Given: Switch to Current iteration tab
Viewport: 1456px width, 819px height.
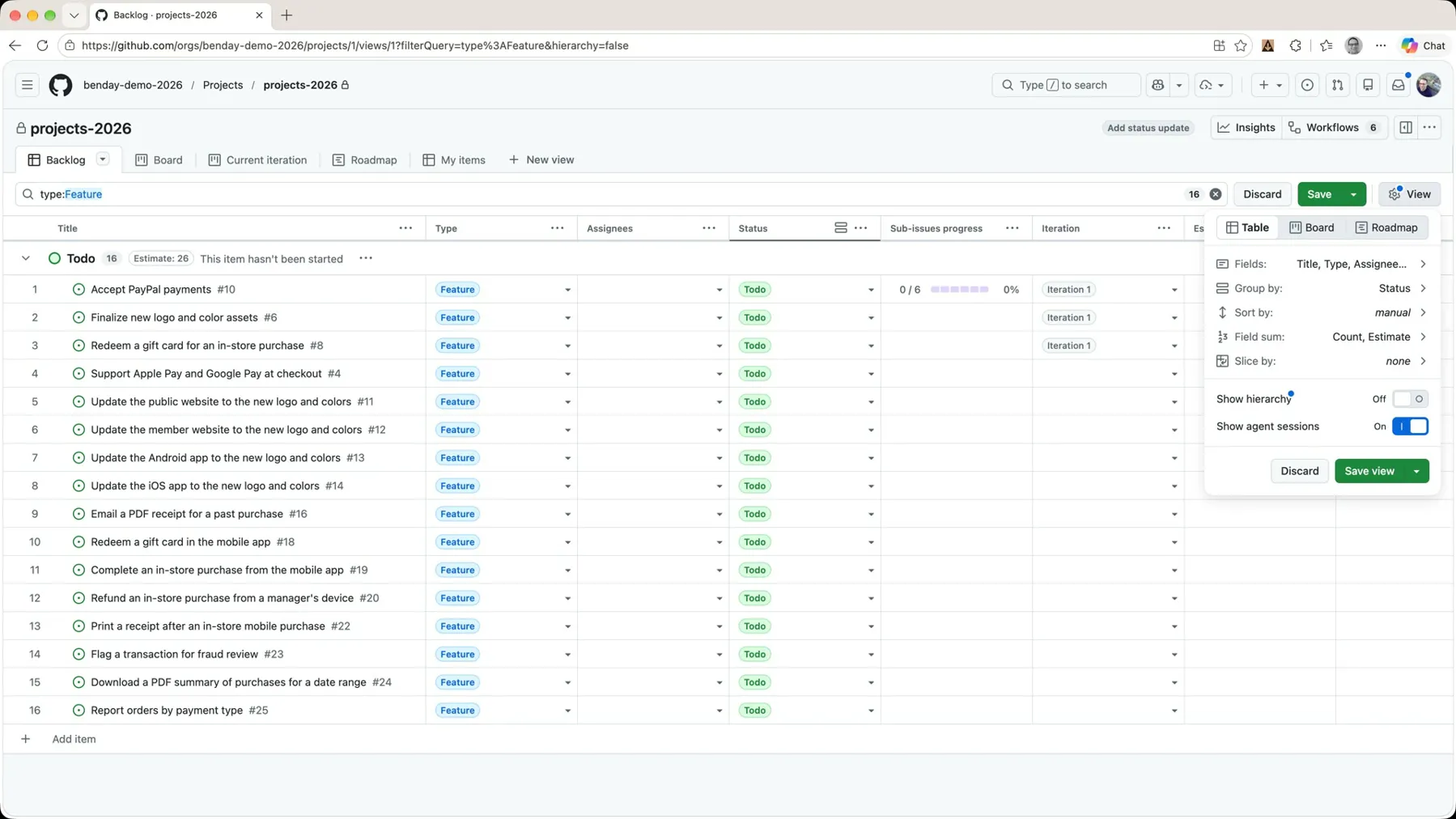Looking at the screenshot, I should pyautogui.click(x=257, y=160).
